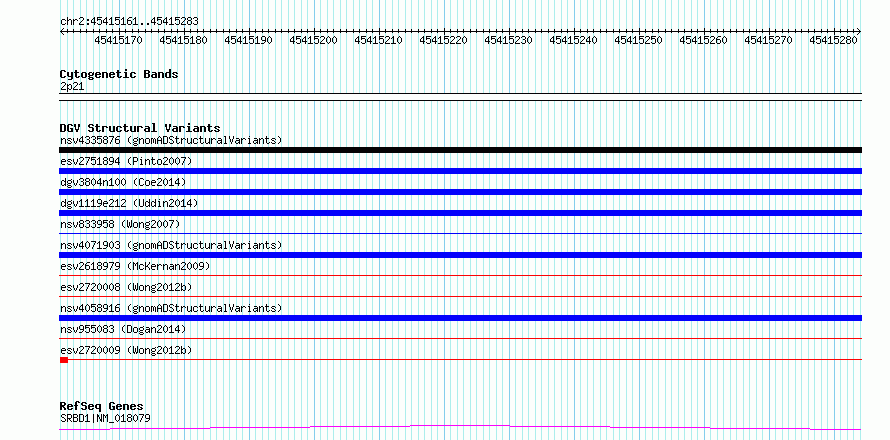
Task: Click ruler position 45415230
Action: (x=508, y=40)
